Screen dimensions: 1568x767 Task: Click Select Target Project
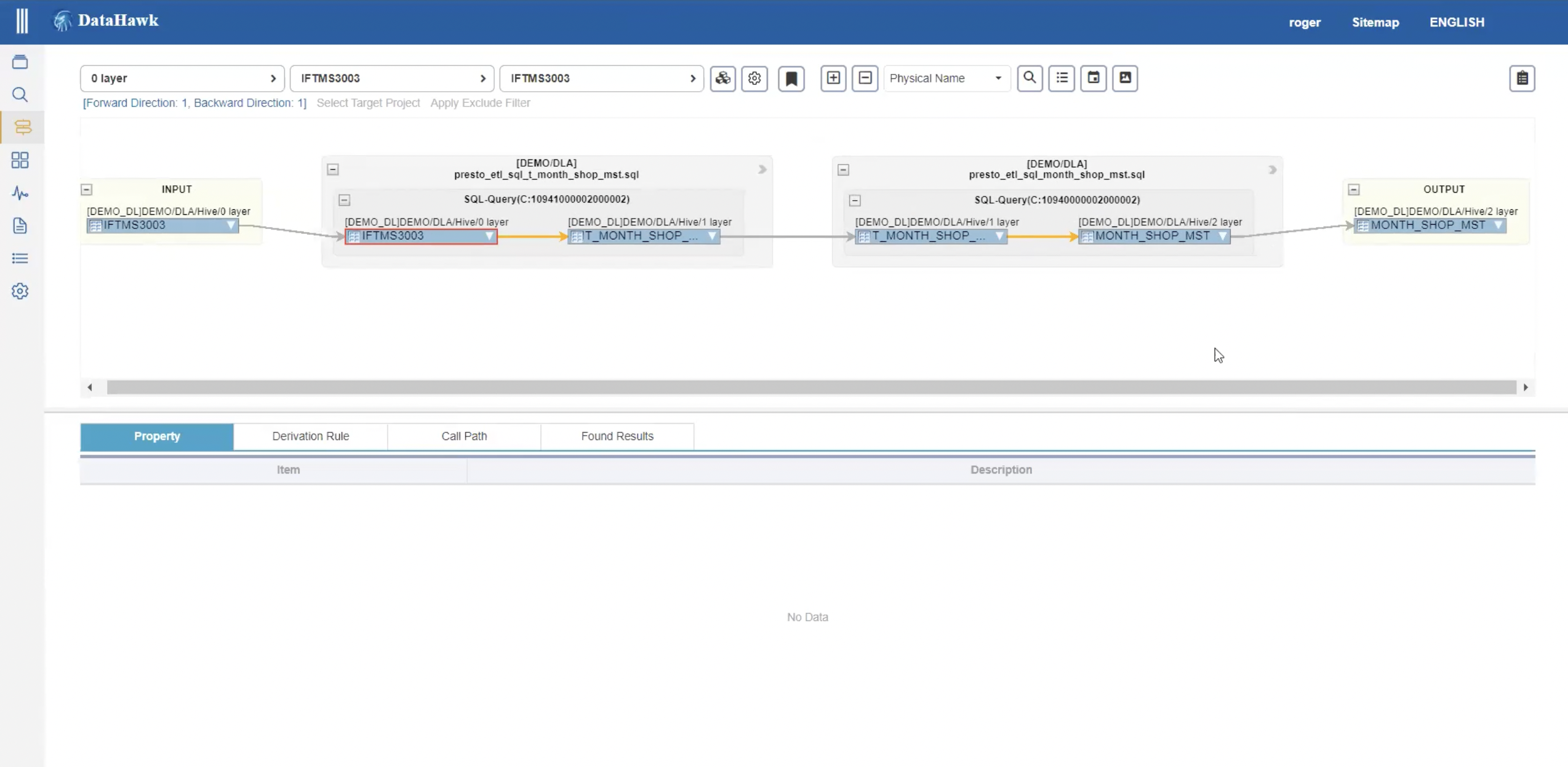point(368,103)
